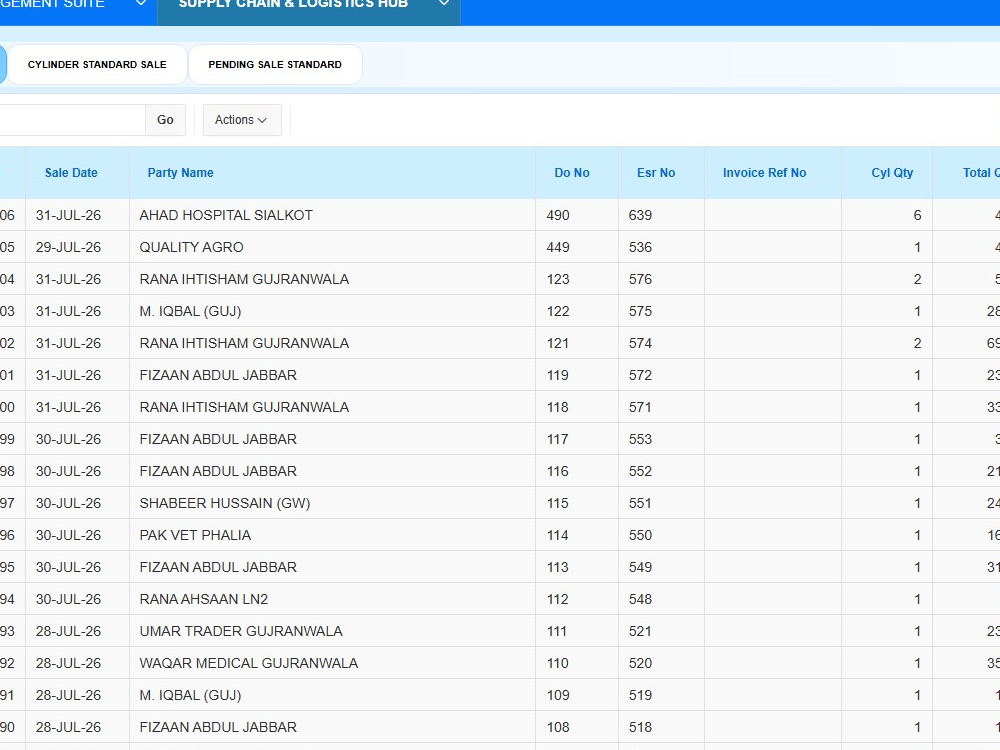
Task: Click Do No value 110
Action: point(557,663)
